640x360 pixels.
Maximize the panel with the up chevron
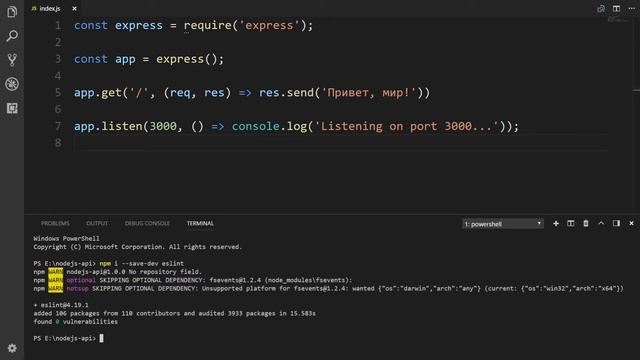pos(601,223)
